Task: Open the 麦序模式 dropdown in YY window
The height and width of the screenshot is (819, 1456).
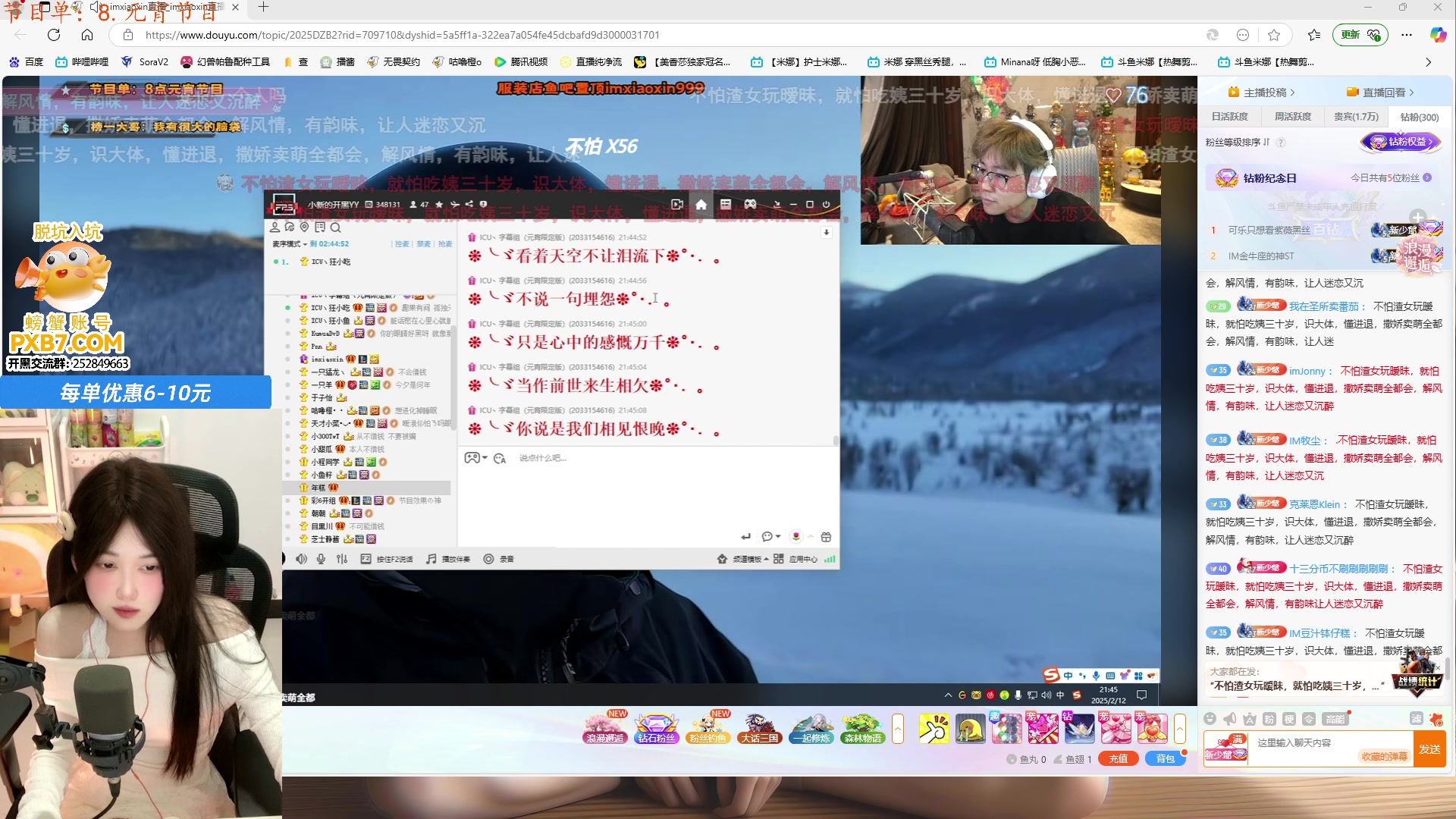Action: click(x=290, y=244)
